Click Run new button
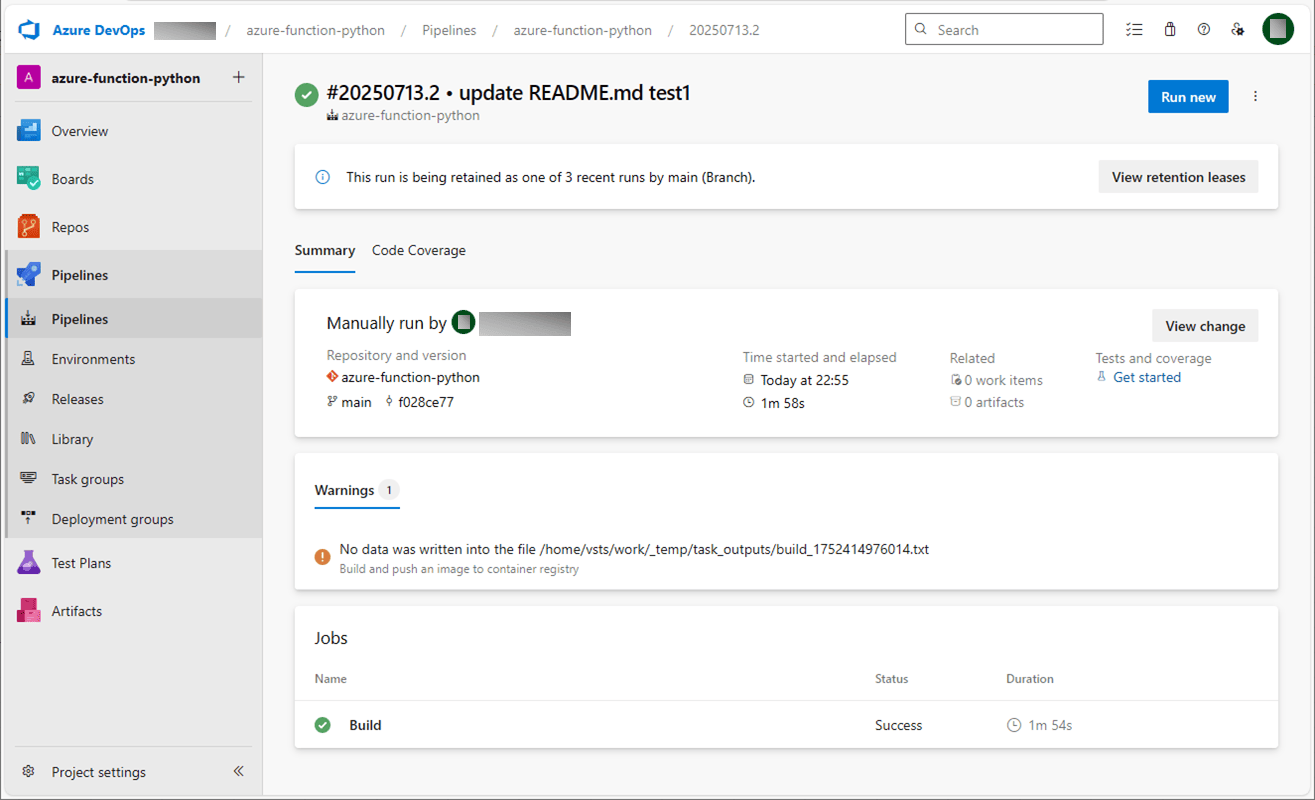This screenshot has width=1315, height=800. (x=1188, y=97)
